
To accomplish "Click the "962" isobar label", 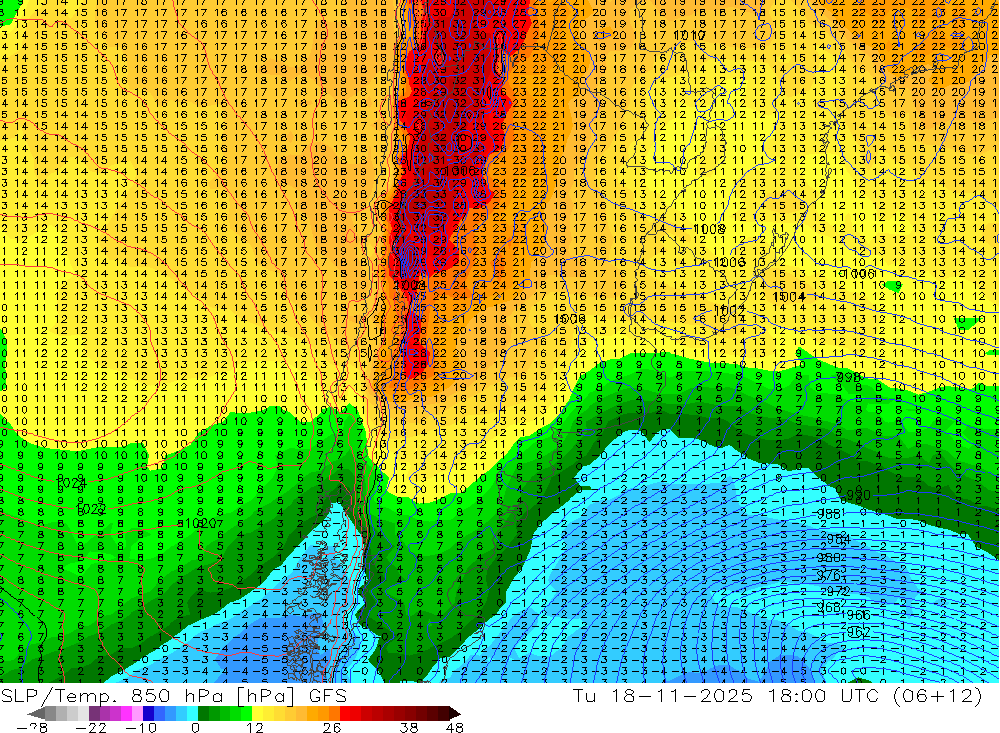I will pos(859,632).
